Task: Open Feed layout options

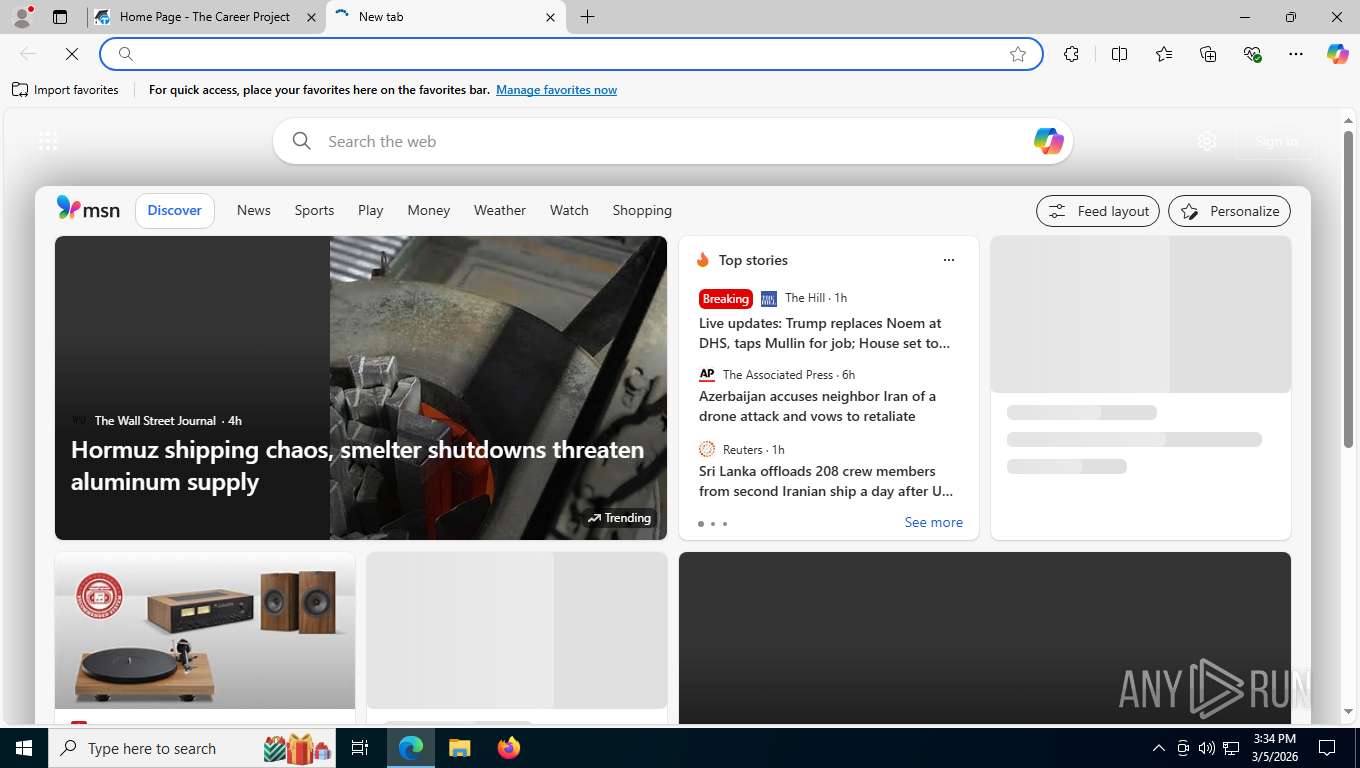Action: click(1098, 211)
